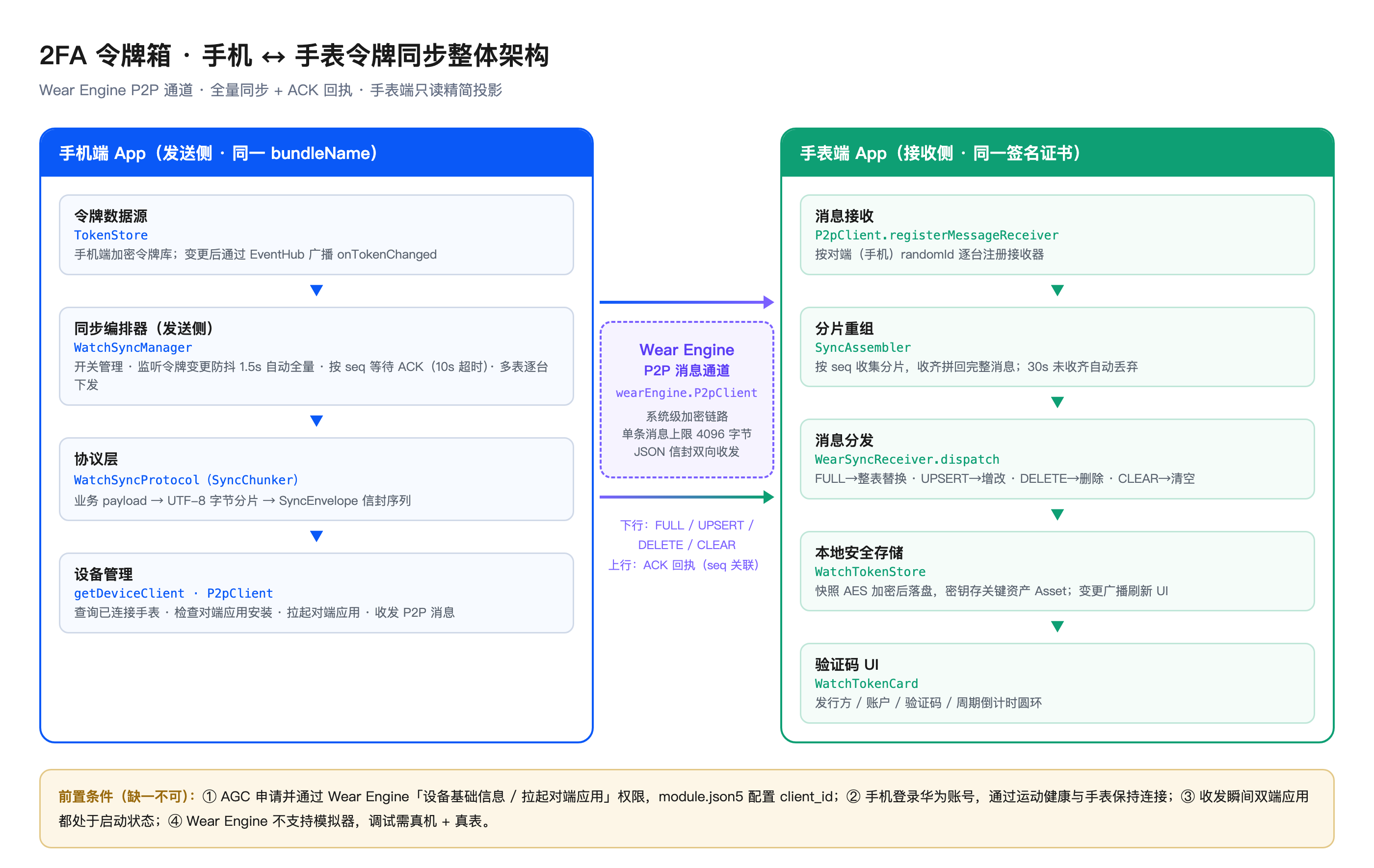Click the "下行：FULL / UPSERT /" line
This screenshot has height=868, width=1374.
[x=687, y=525]
